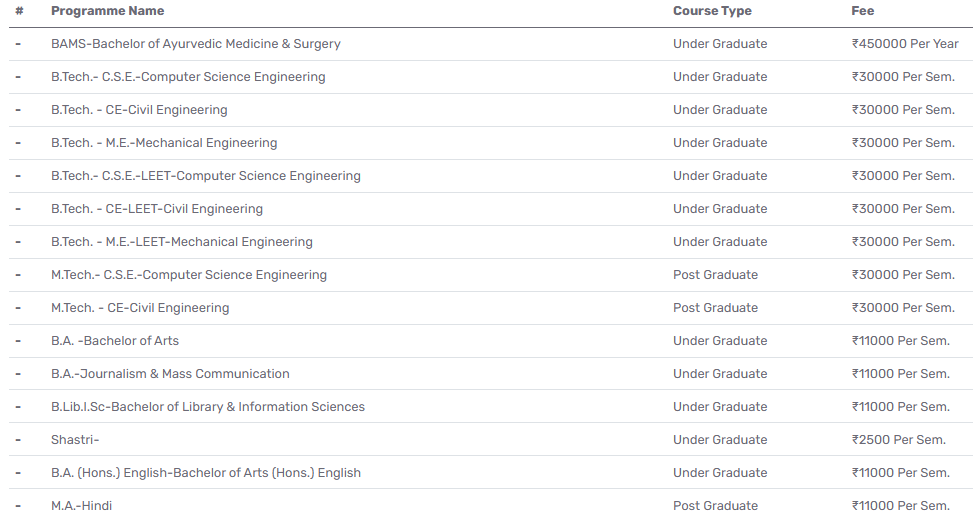Screen dimensions: 973x519
Task: Select B.Tech. M.E.-LEET-Mechanical Engineering programme
Action: tap(182, 242)
